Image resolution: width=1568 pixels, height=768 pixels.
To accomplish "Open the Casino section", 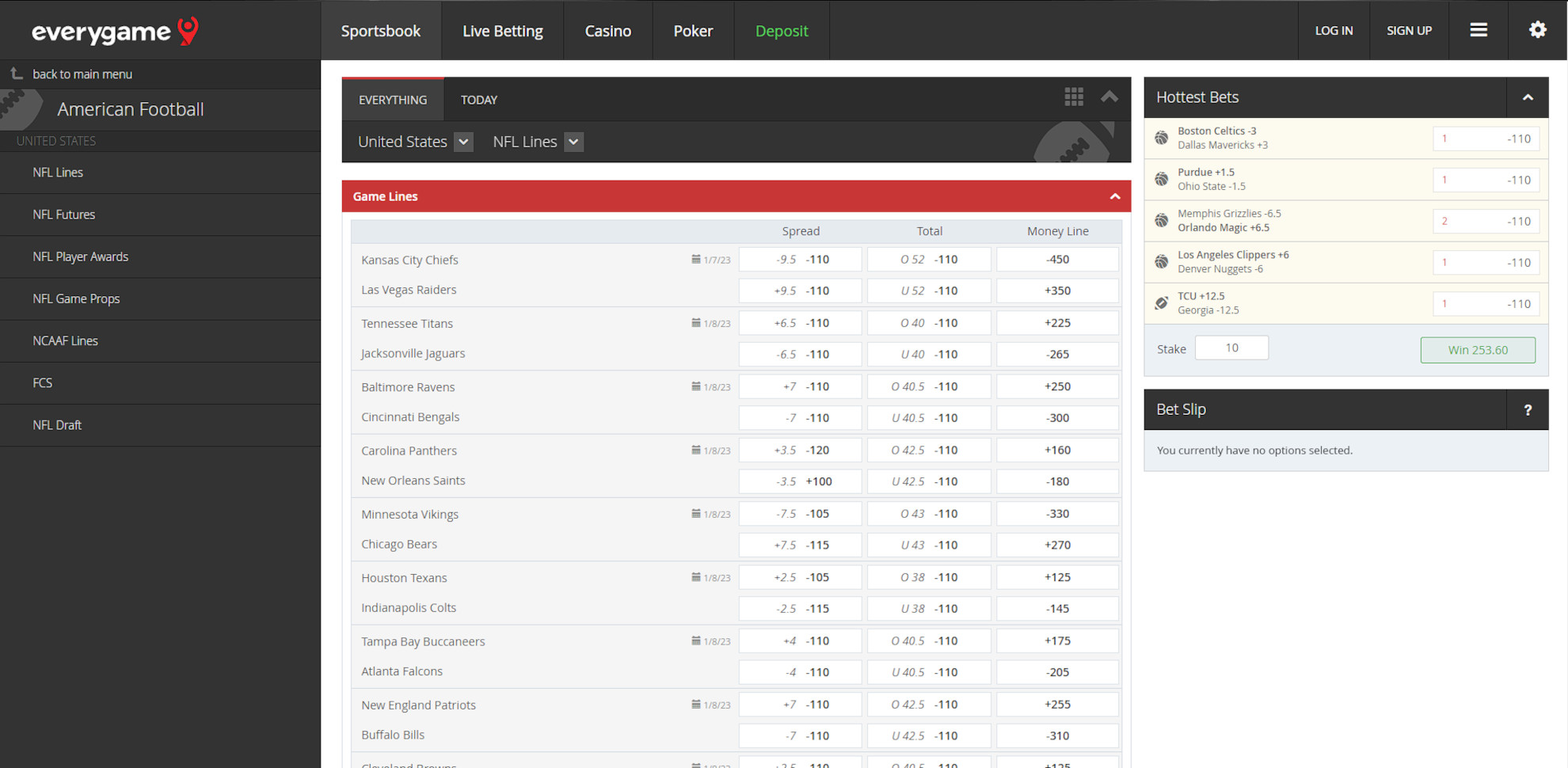I will tap(608, 31).
